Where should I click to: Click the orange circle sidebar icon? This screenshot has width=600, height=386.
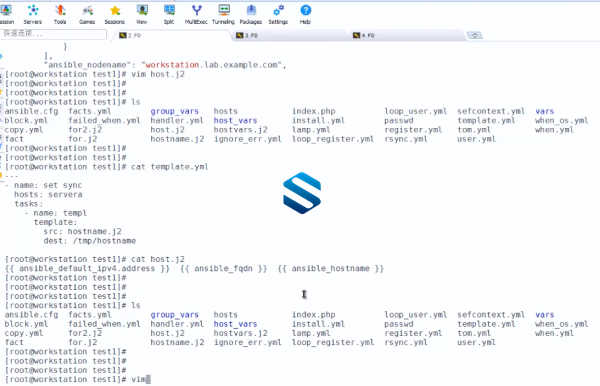[1, 176]
